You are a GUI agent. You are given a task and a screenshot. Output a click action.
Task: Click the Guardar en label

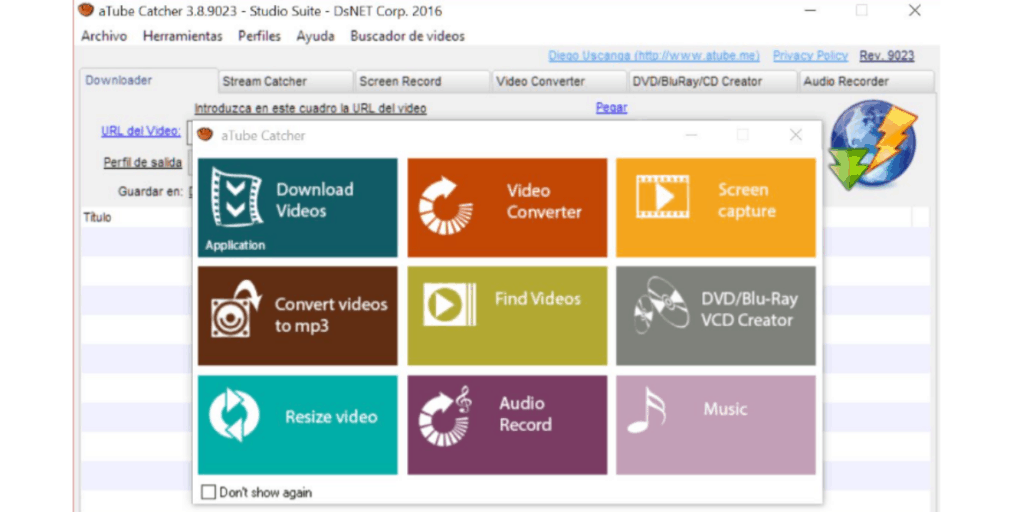point(151,192)
